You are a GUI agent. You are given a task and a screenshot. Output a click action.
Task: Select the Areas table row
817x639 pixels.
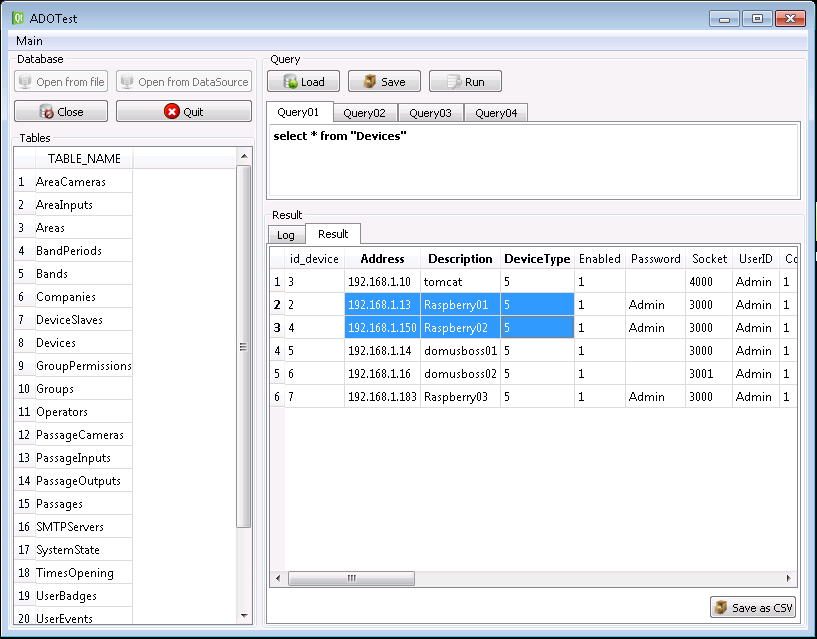[x=83, y=228]
